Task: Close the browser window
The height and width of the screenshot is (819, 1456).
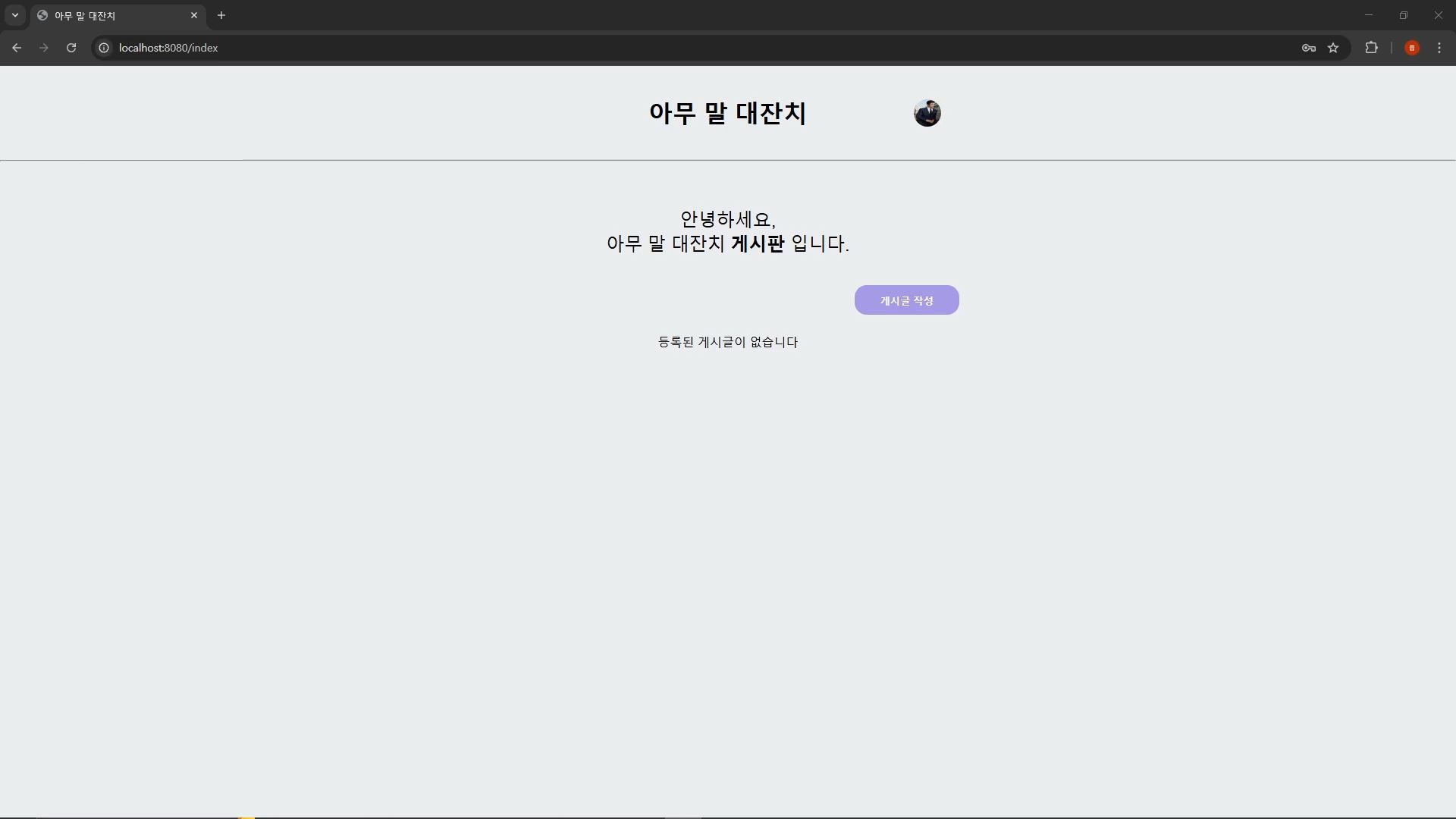Action: [x=1439, y=15]
